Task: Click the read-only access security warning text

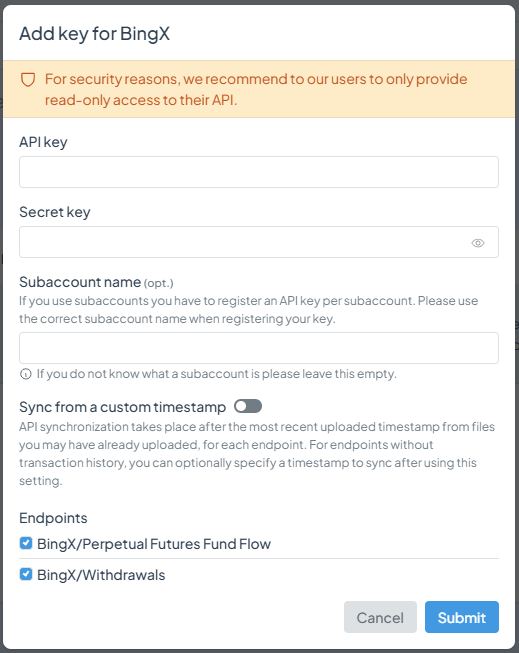Action: point(256,90)
